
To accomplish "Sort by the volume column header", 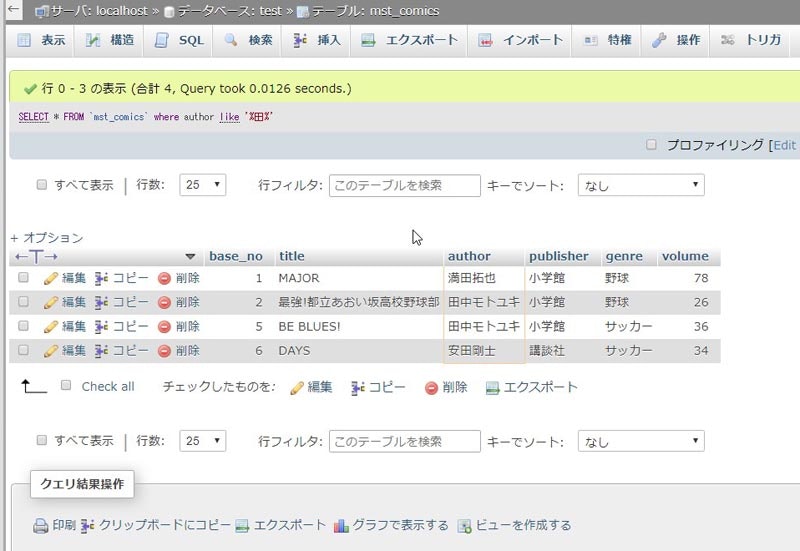I will [x=685, y=256].
